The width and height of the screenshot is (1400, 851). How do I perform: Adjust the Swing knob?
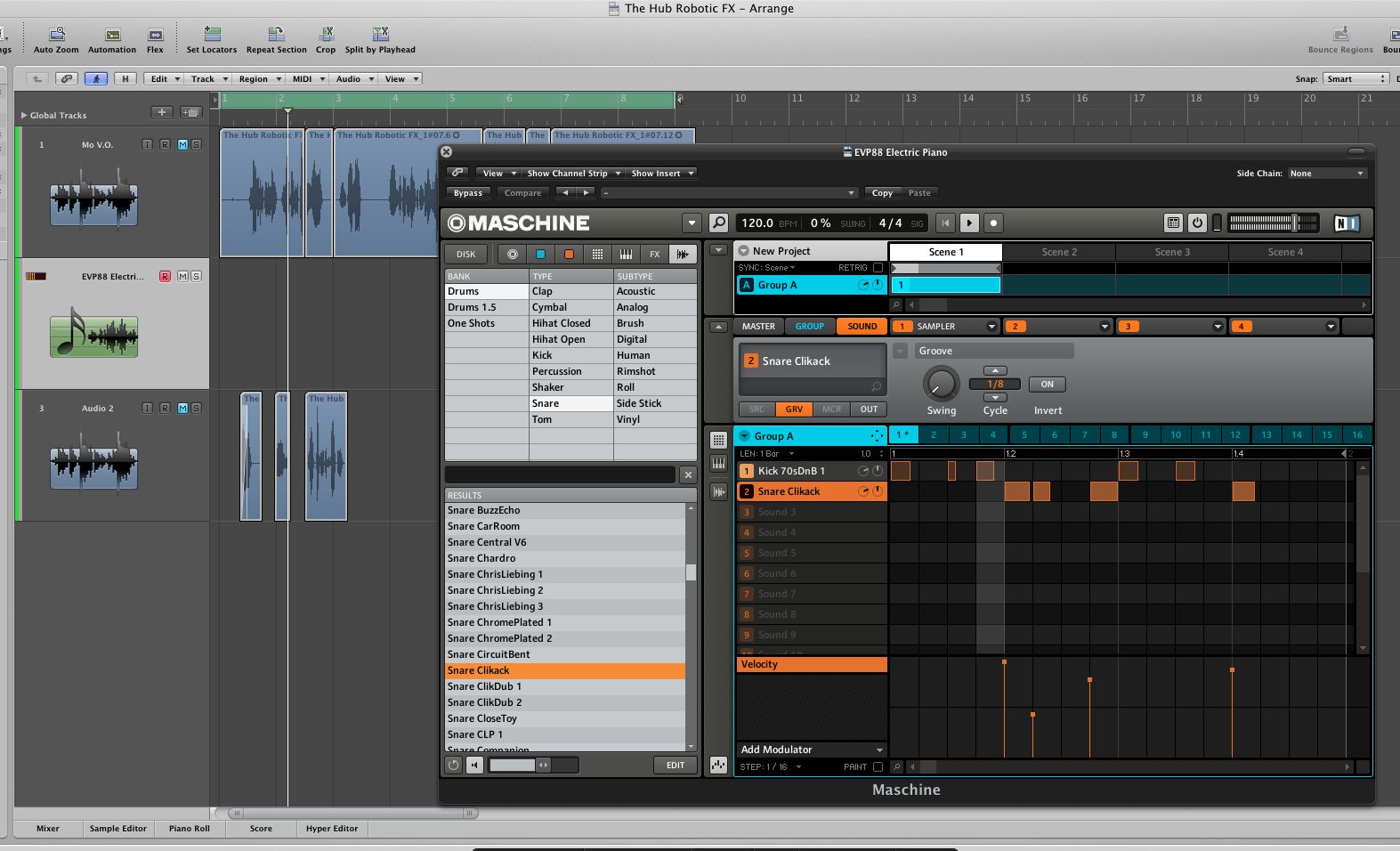[941, 384]
